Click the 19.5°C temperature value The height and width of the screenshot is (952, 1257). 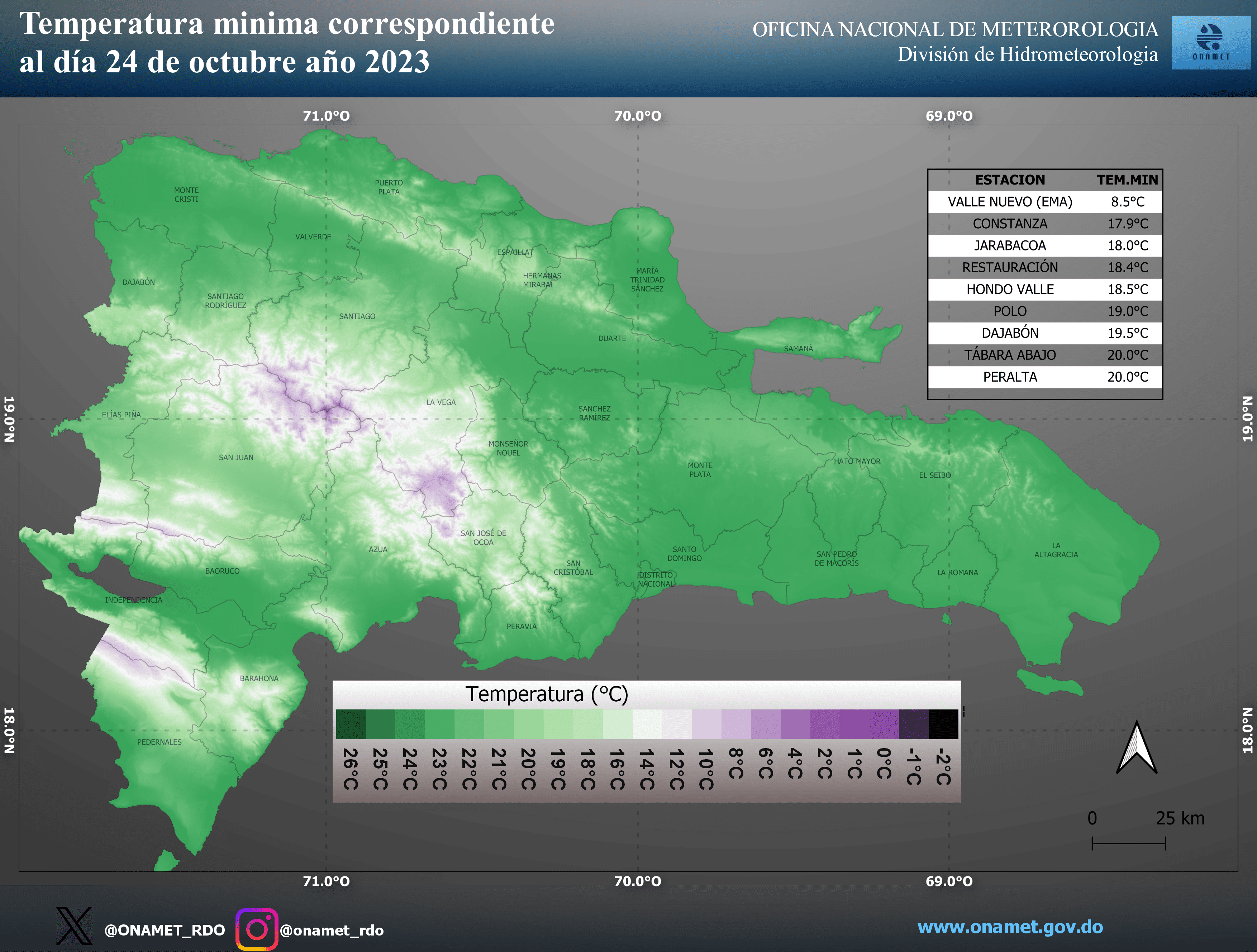pos(1128,333)
